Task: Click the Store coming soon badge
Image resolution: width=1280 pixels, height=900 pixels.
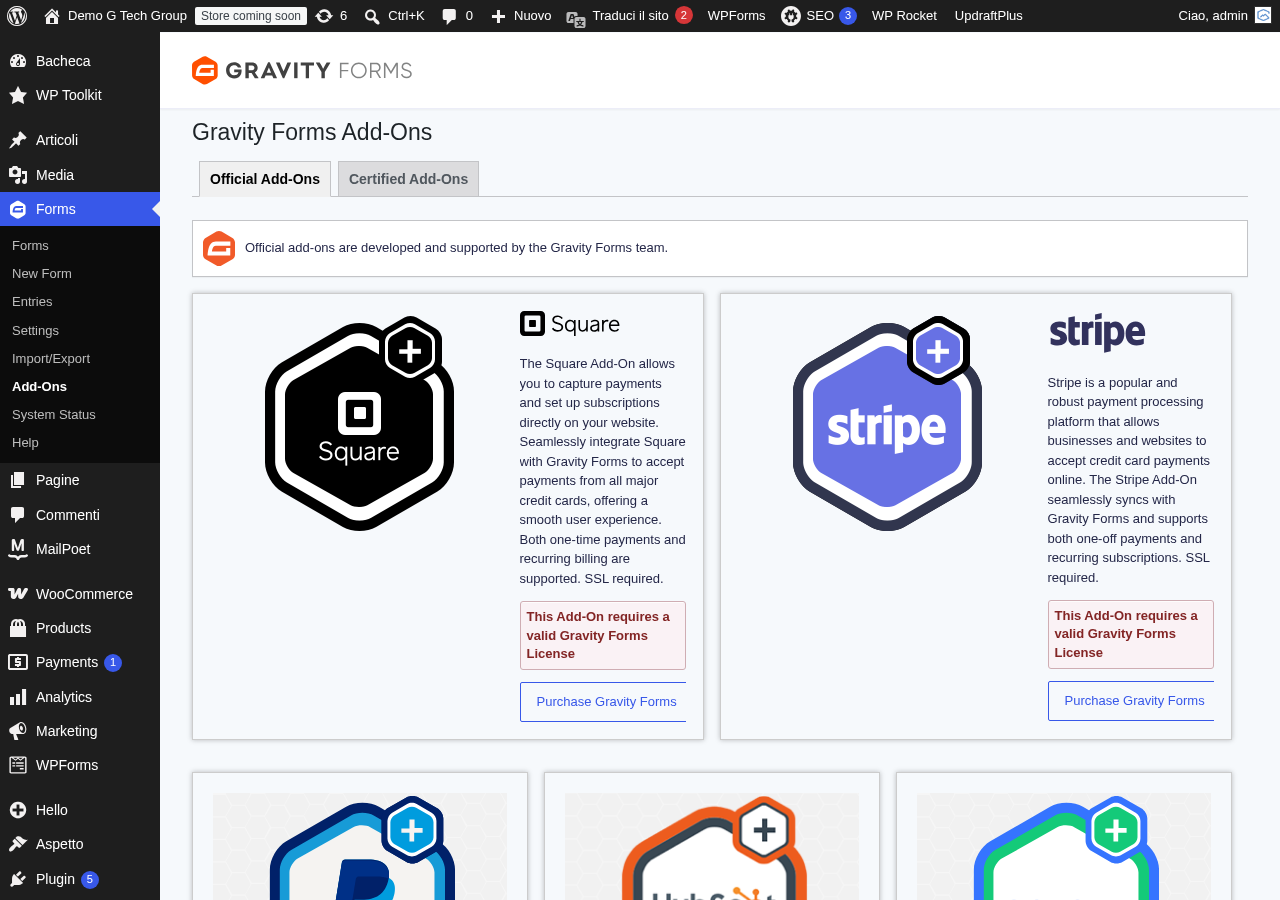Action: pos(251,16)
